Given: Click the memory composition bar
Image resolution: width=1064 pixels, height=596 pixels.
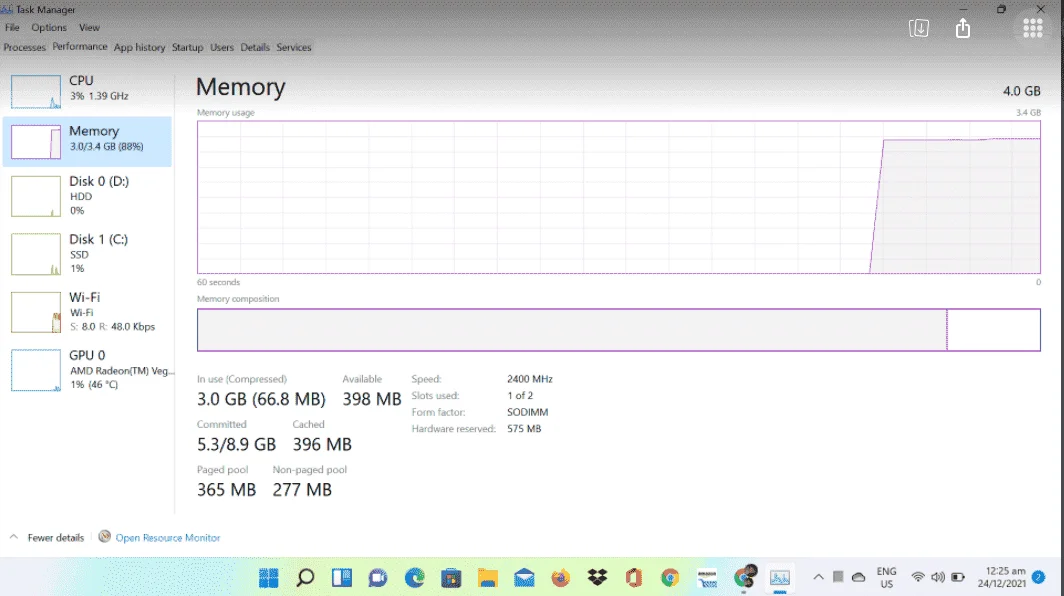Looking at the screenshot, I should point(618,330).
